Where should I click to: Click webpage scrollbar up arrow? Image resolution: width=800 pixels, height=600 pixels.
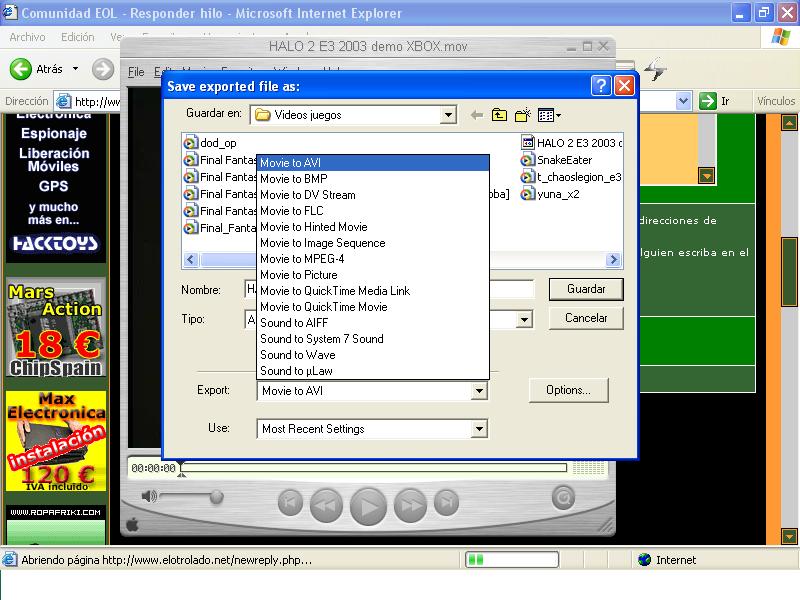[x=789, y=122]
